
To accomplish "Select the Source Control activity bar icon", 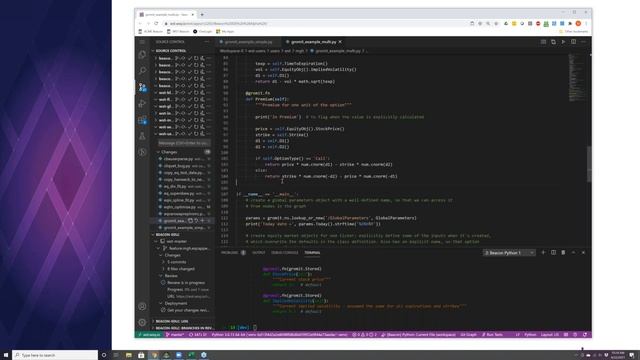I will pos(142,87).
